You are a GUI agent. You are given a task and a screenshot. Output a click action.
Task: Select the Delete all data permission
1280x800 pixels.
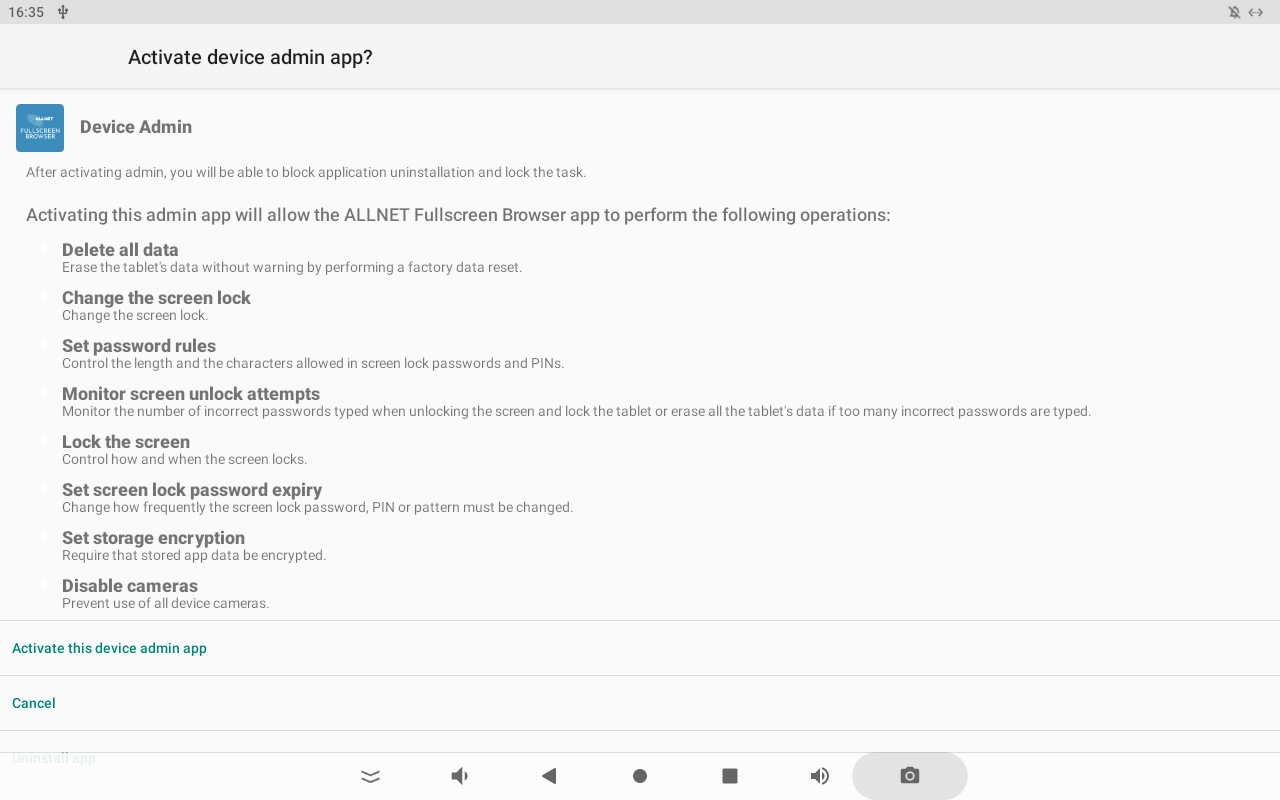point(120,250)
